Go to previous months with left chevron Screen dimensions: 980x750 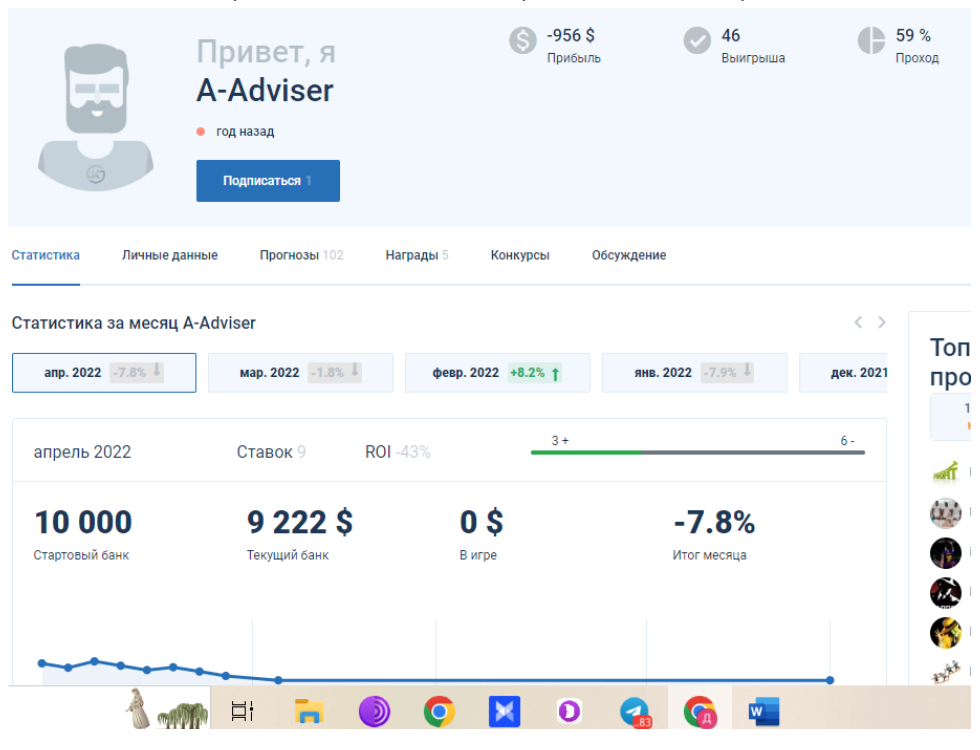pyautogui.click(x=858, y=322)
